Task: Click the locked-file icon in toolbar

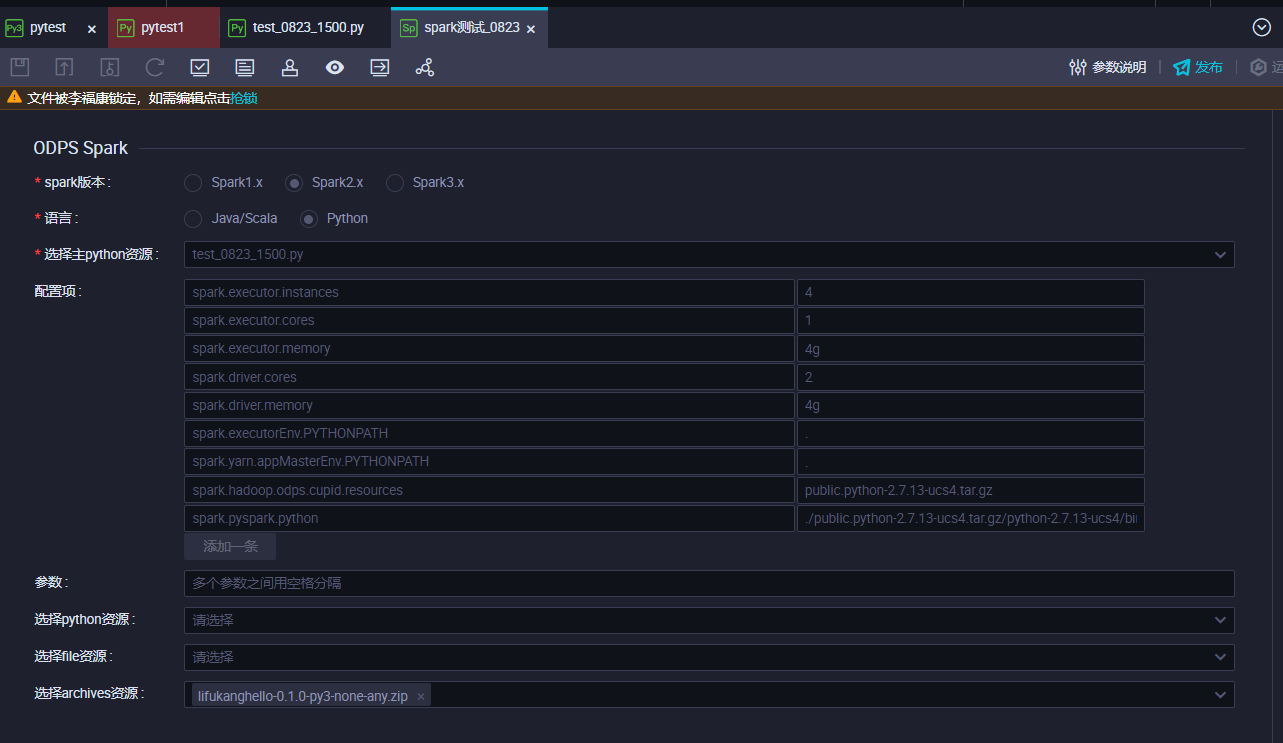Action: click(110, 67)
